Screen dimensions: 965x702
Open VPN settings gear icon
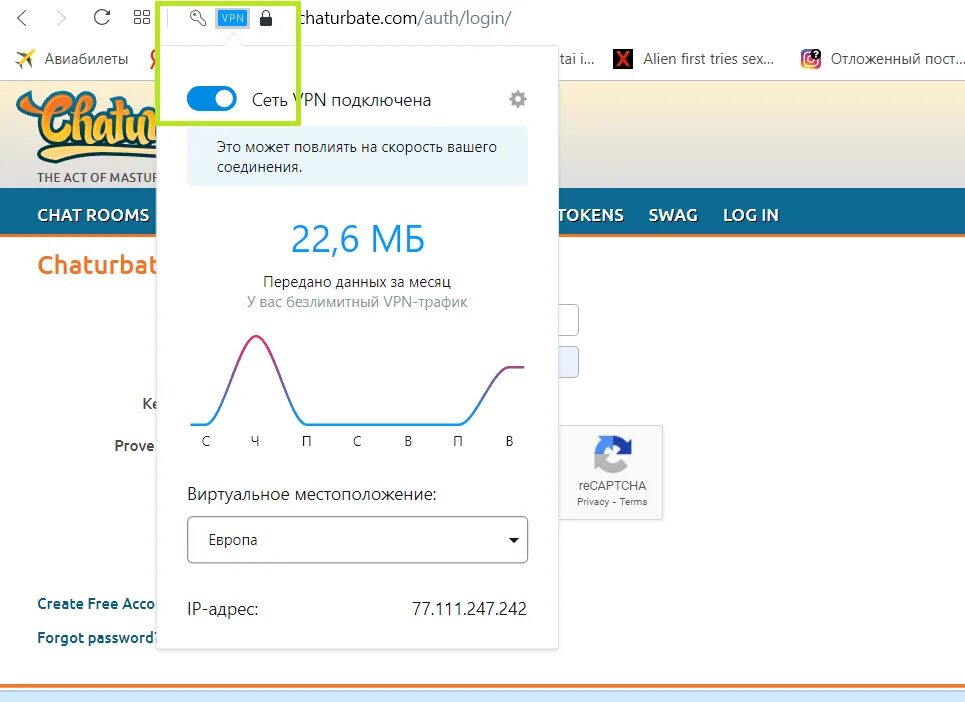pyautogui.click(x=518, y=99)
